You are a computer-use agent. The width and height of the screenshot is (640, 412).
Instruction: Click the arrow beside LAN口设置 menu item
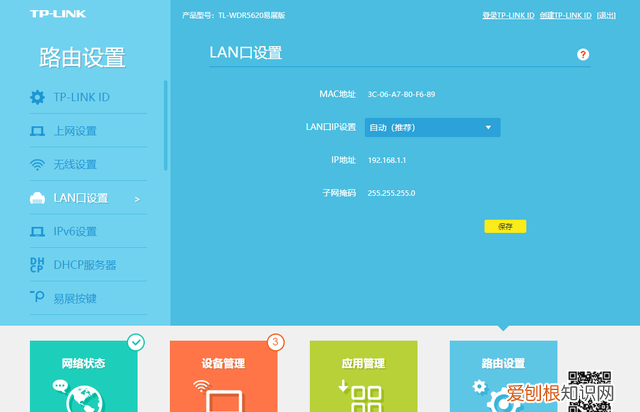(137, 199)
